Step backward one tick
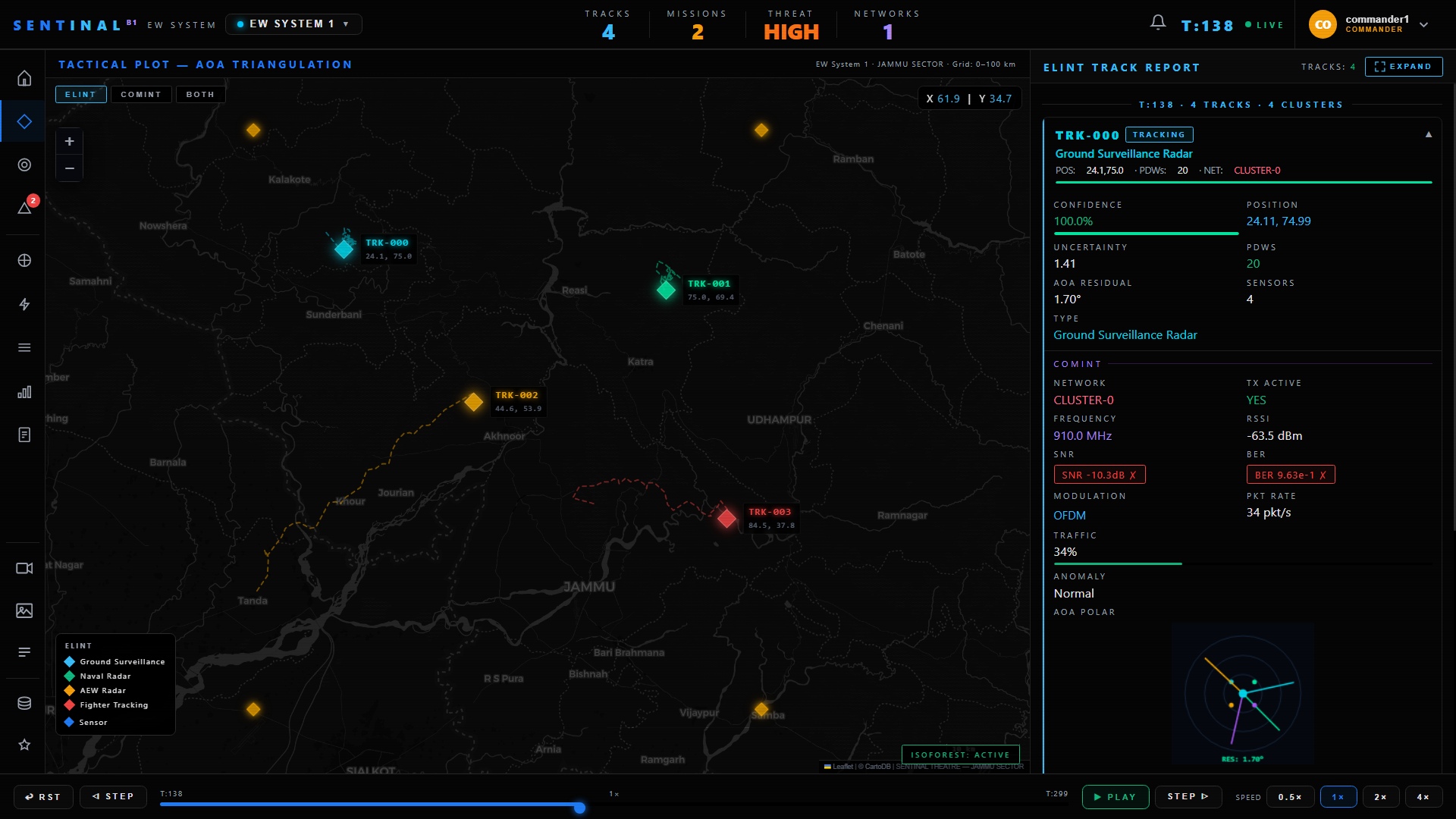Image resolution: width=1456 pixels, height=819 pixels. 113,797
